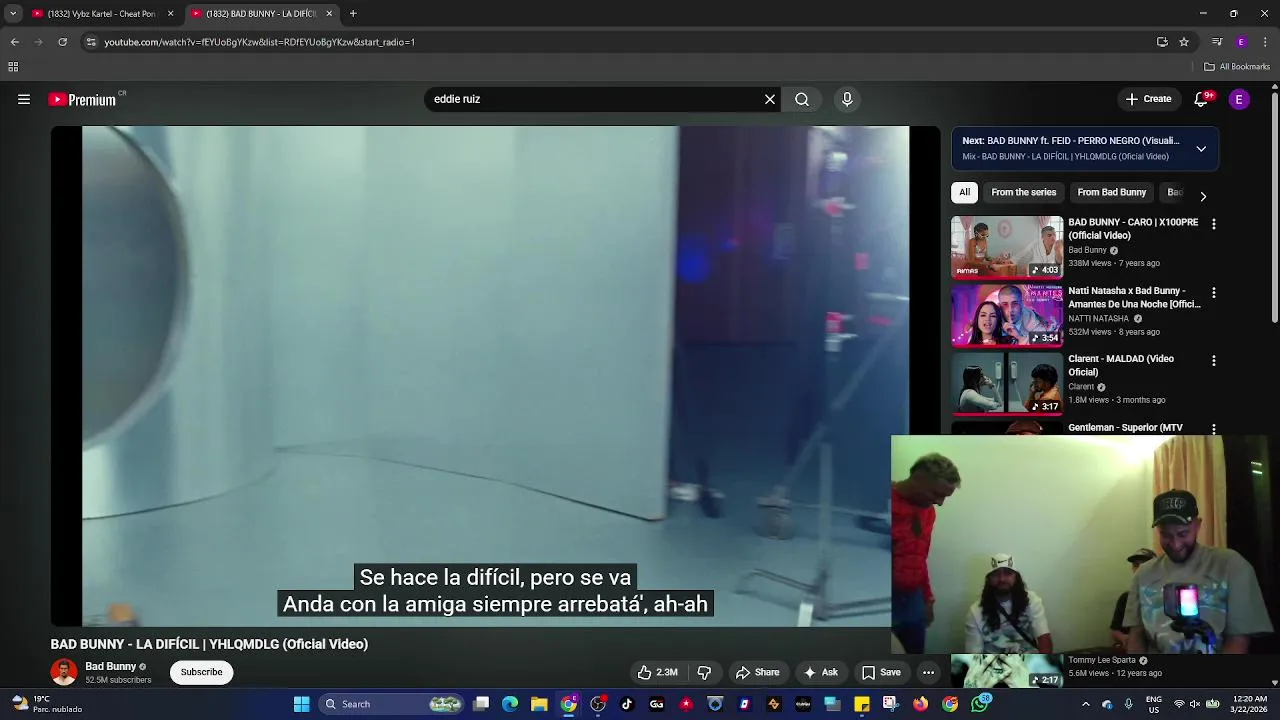Open a new browser tab
The height and width of the screenshot is (720, 1280).
[x=353, y=14]
